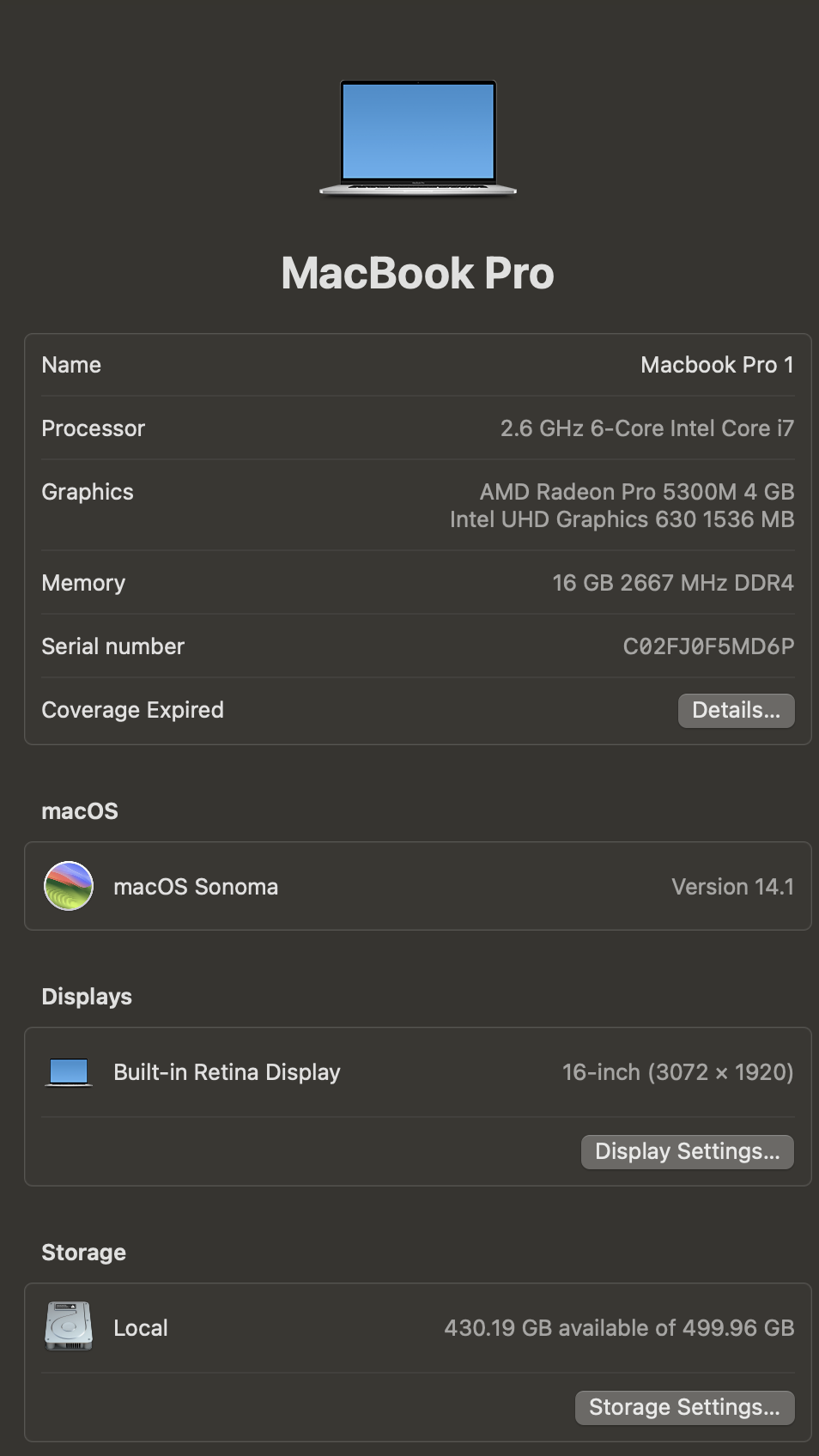Click the Intel UHD Graphics 630 line
The width and height of the screenshot is (819, 1456).
[x=622, y=519]
